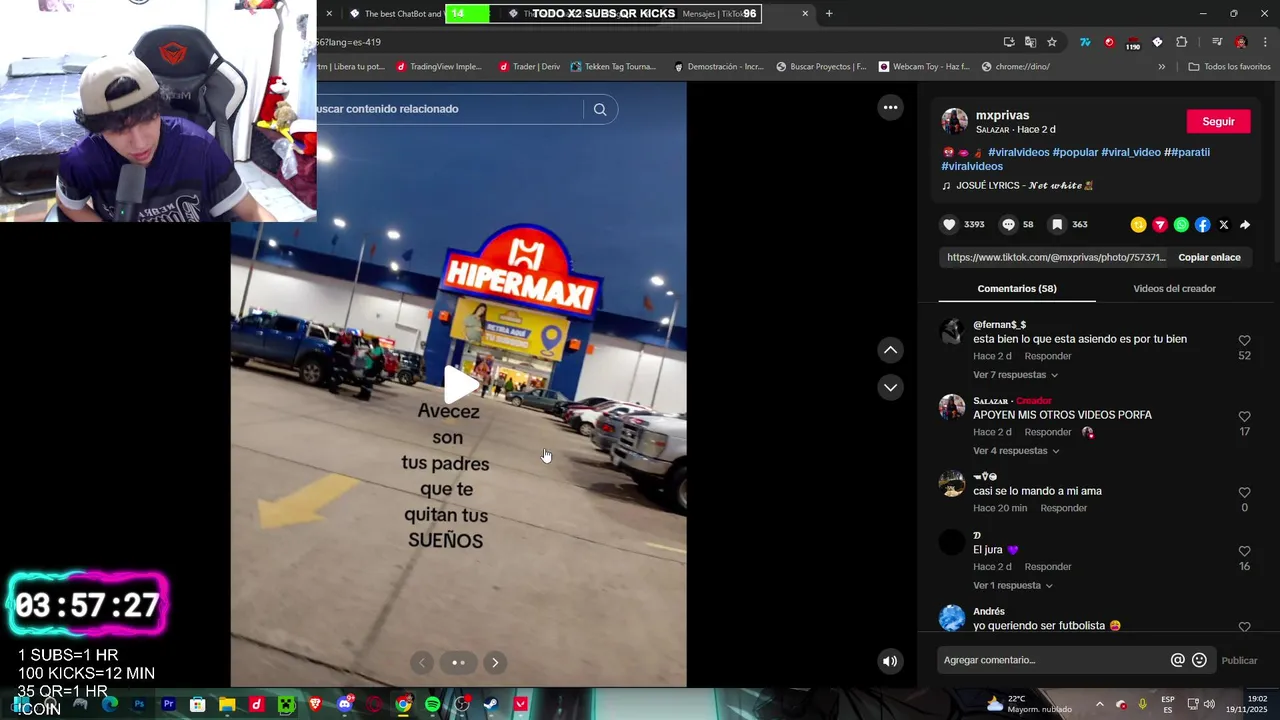The width and height of the screenshot is (1280, 720).
Task: Open the Chrome translate page icon
Action: (x=1031, y=42)
